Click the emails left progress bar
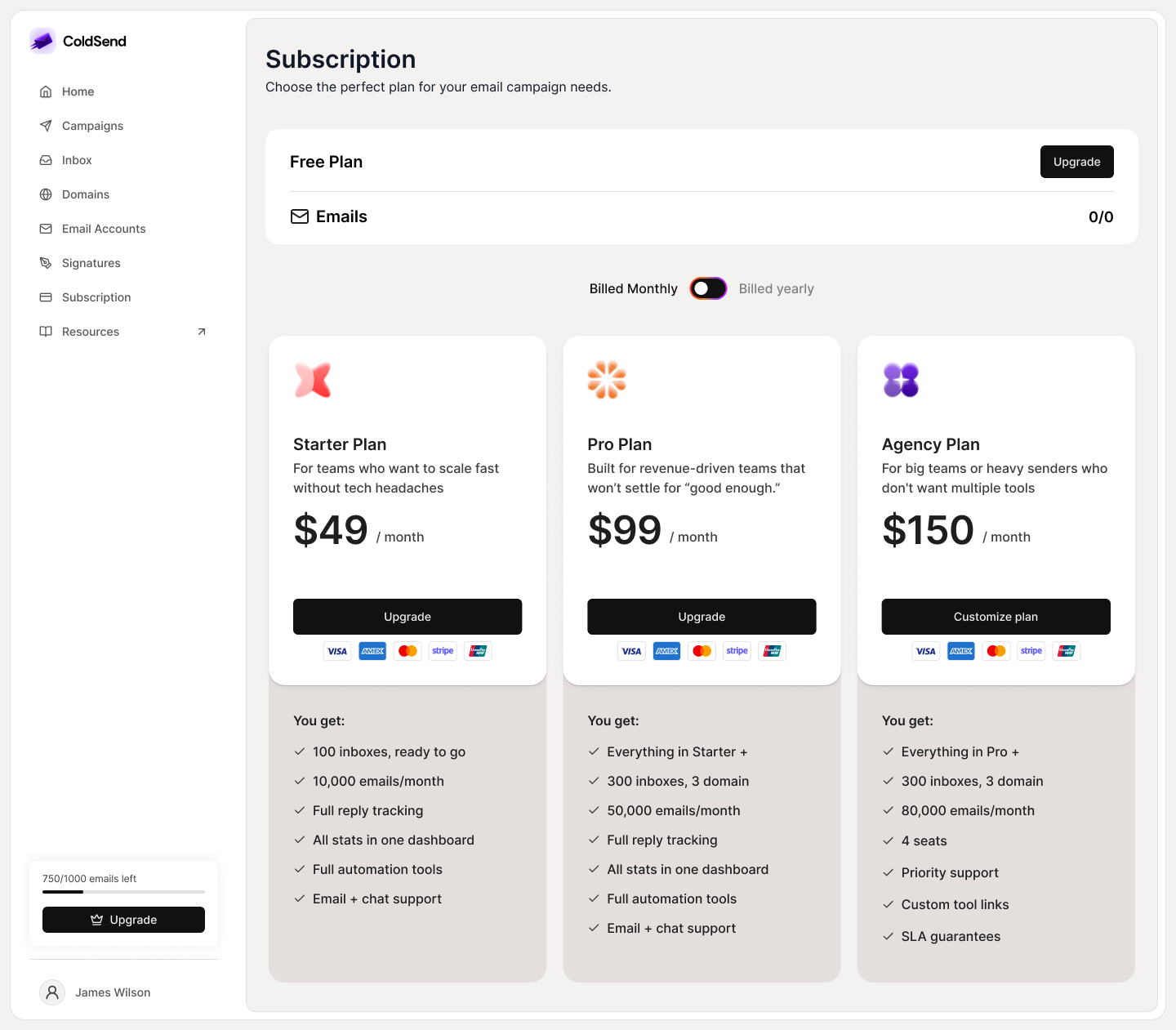1176x1030 pixels. pyautogui.click(x=123, y=892)
